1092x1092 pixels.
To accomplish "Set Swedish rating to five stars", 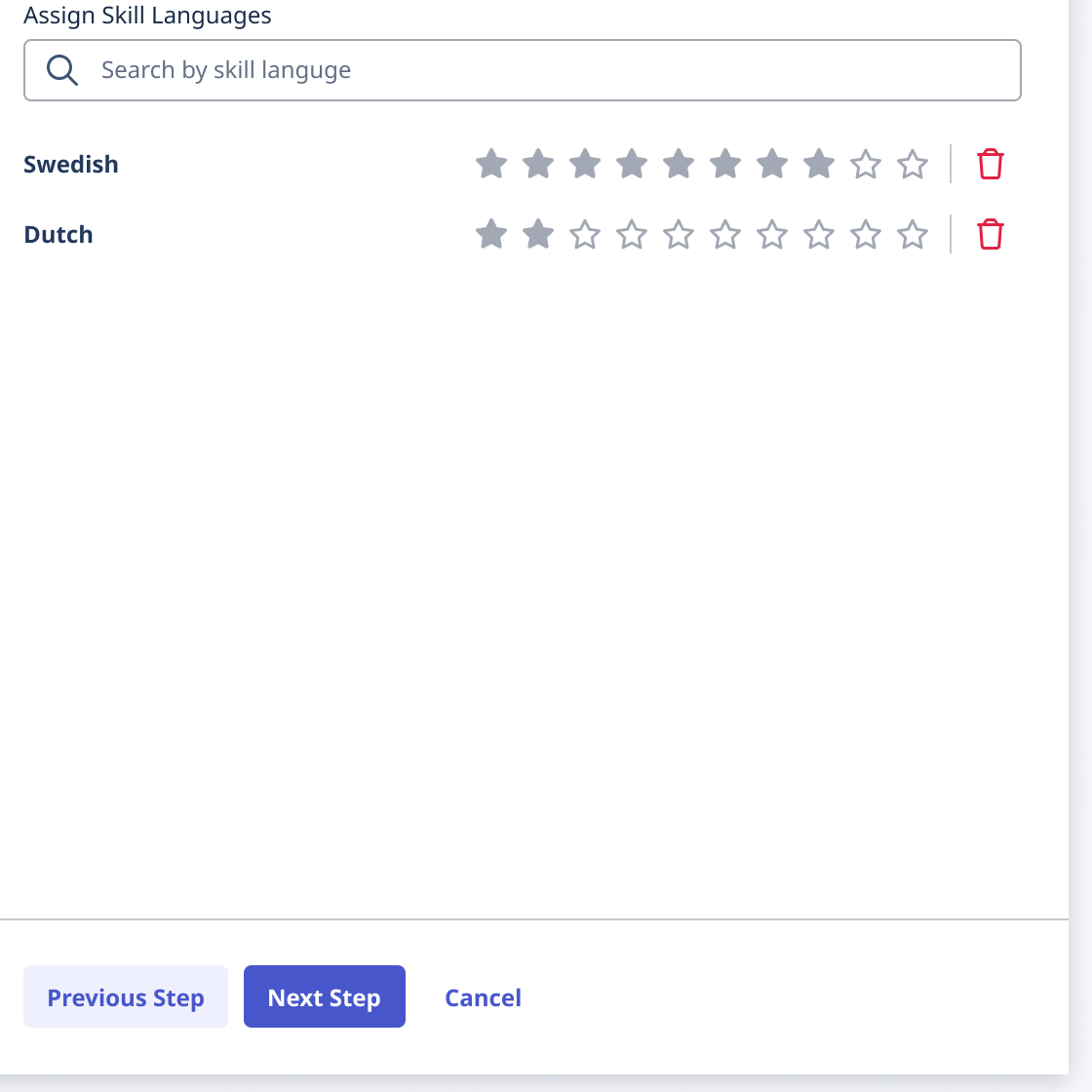I will coord(679,164).
